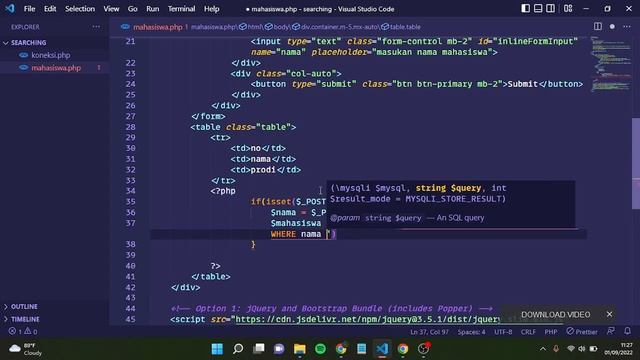This screenshot has height=360, width=640.
Task: Open the weather widget Cloudy
Action: [26, 349]
